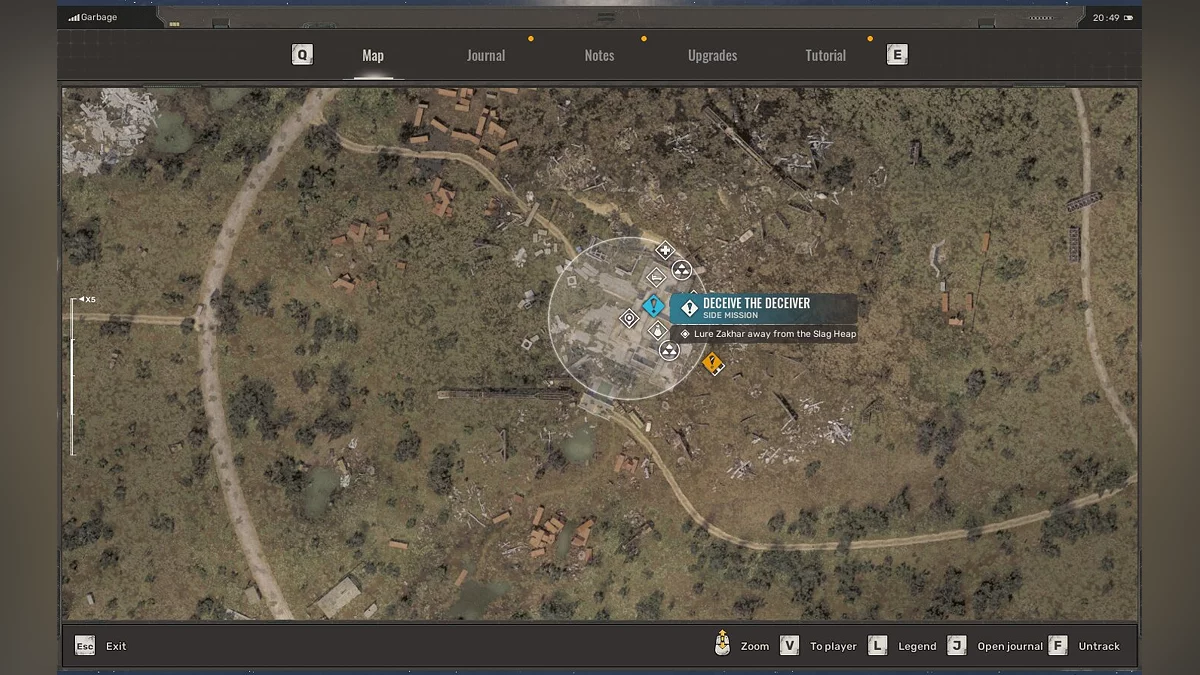Click To player button
The image size is (1200, 675).
[818, 646]
